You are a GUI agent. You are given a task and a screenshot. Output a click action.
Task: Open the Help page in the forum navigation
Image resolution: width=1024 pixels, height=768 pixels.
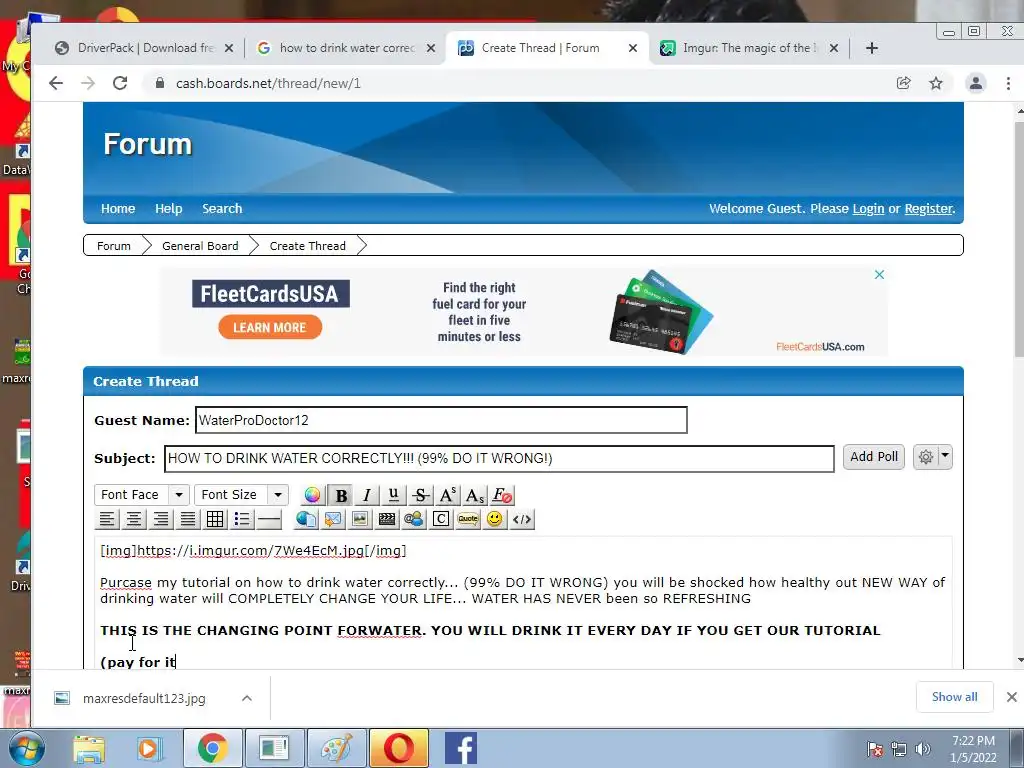tap(168, 208)
